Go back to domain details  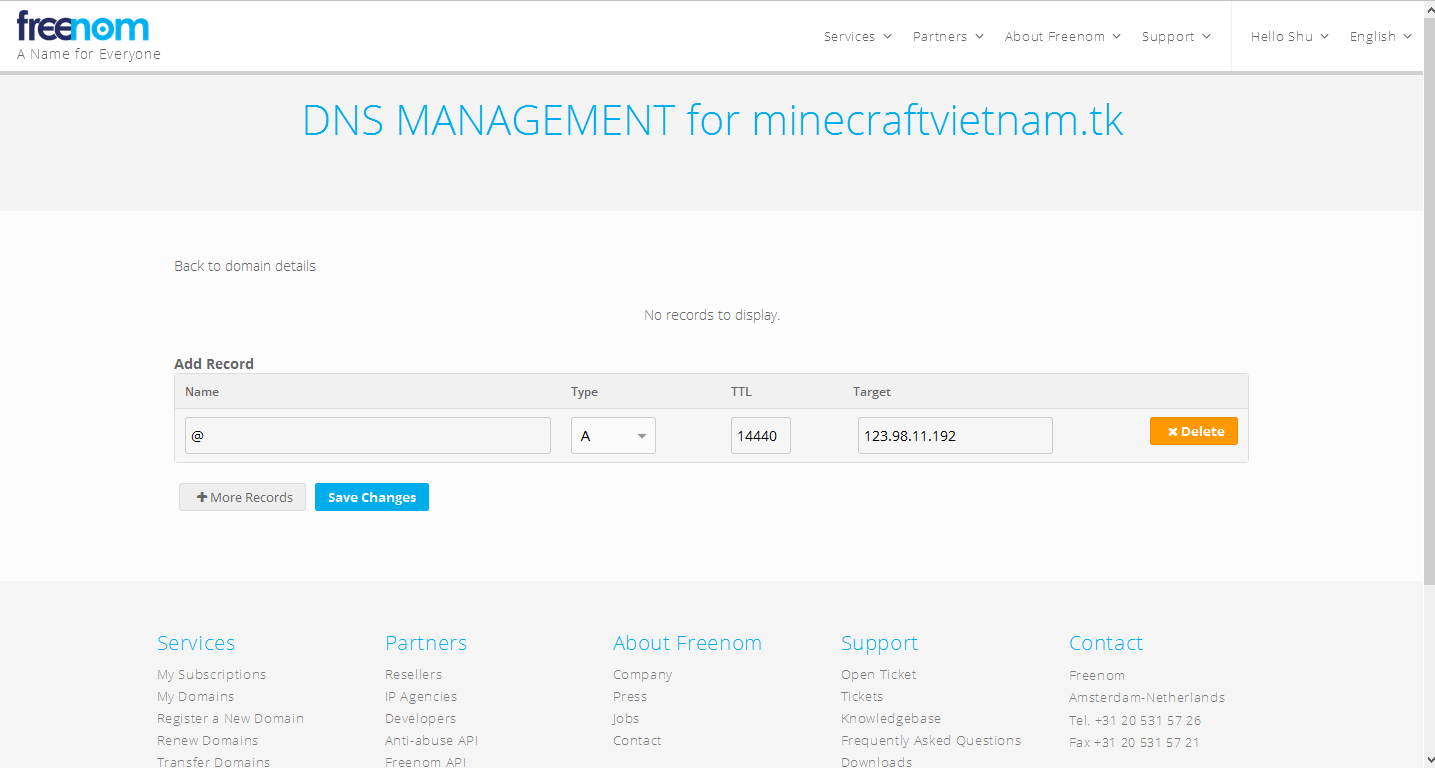pyautogui.click(x=245, y=266)
